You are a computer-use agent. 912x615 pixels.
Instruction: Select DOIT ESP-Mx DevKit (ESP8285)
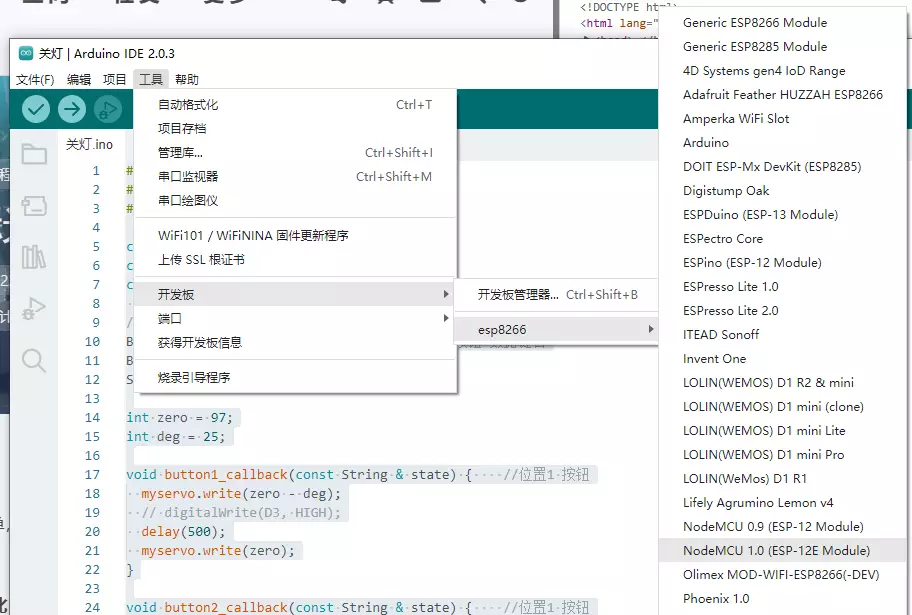click(x=785, y=167)
